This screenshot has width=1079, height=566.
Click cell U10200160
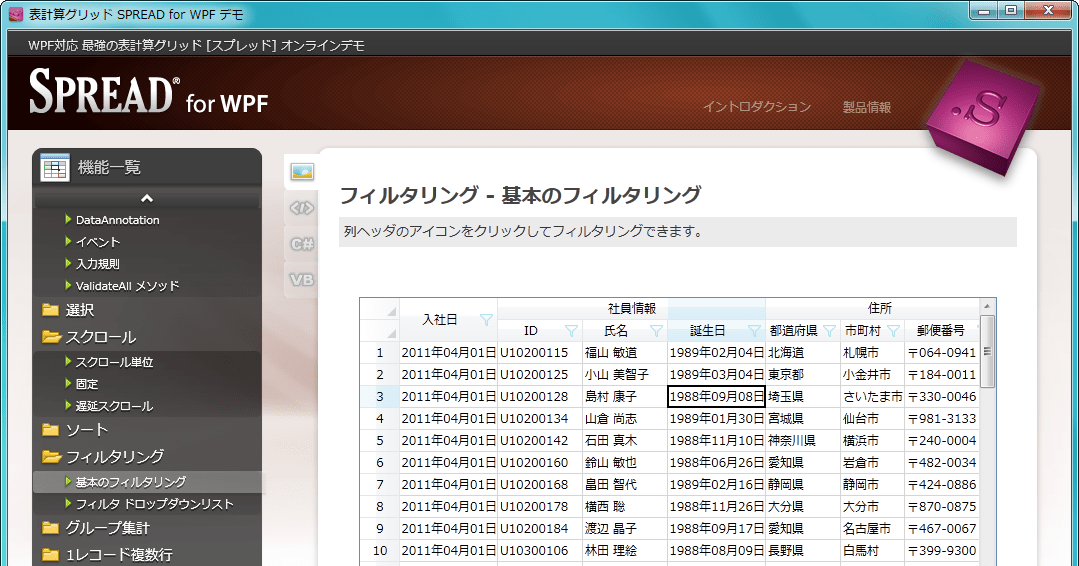pos(540,463)
